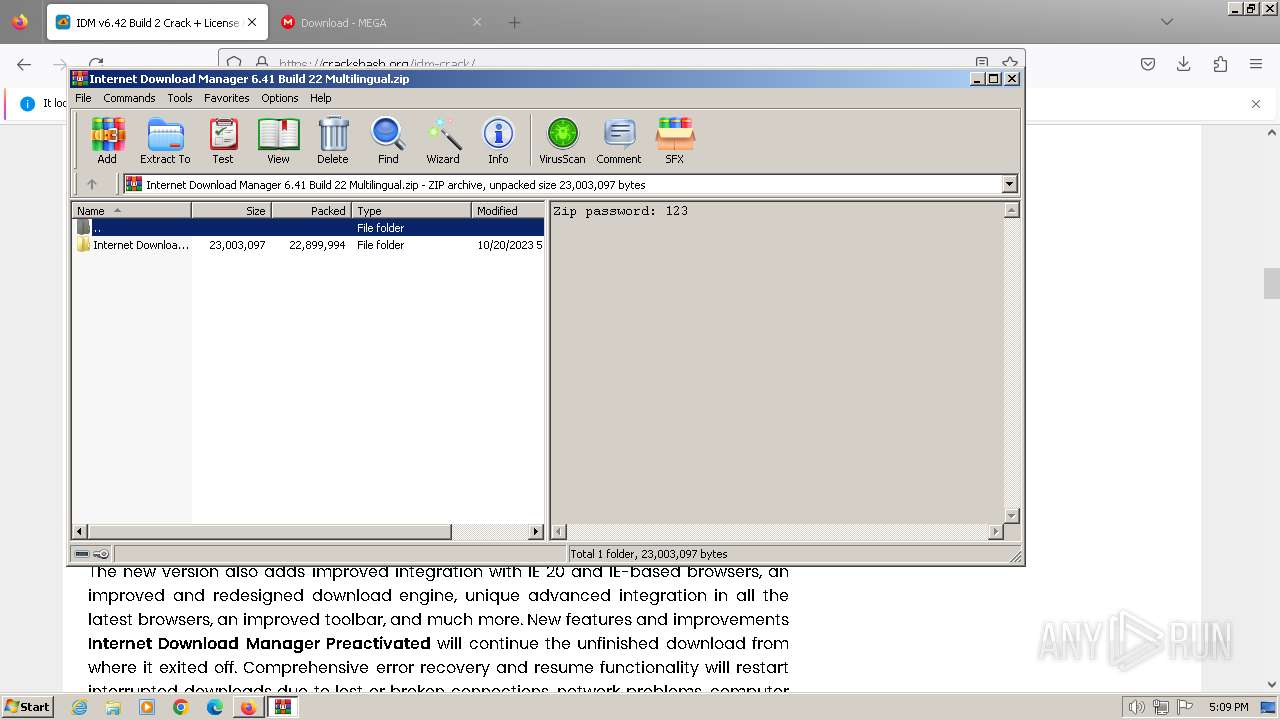Go up one level with the arrow button
The image size is (1280, 720).
(x=92, y=184)
